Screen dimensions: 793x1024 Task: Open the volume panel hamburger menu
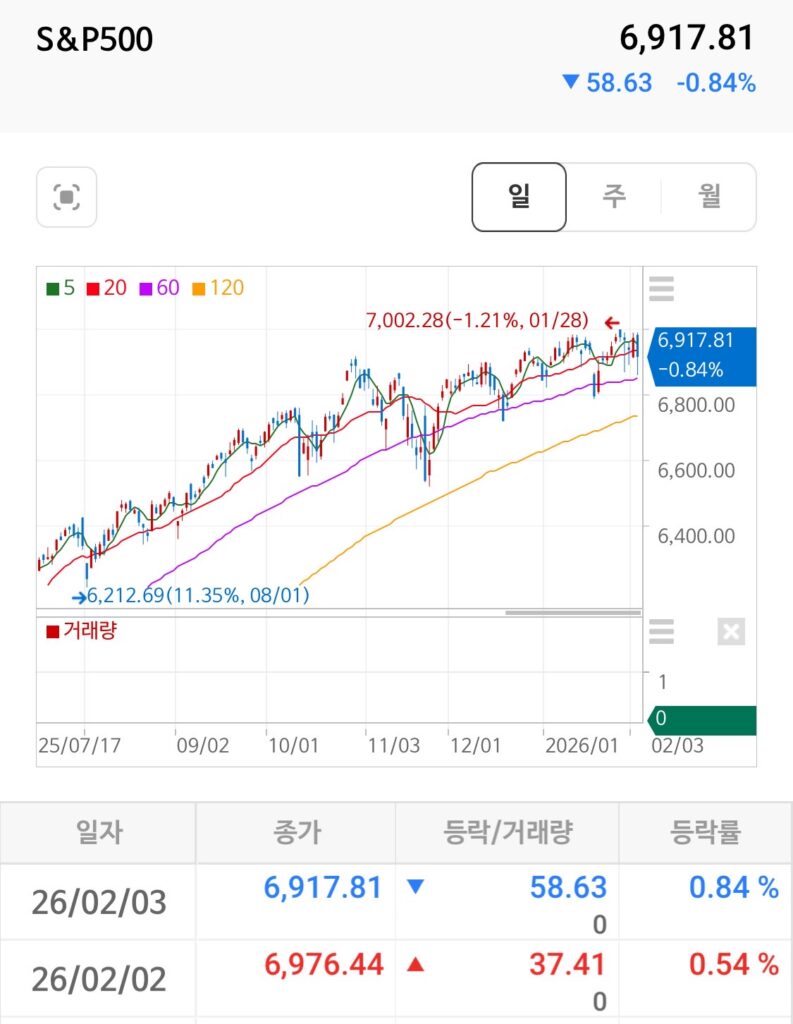pyautogui.click(x=661, y=632)
